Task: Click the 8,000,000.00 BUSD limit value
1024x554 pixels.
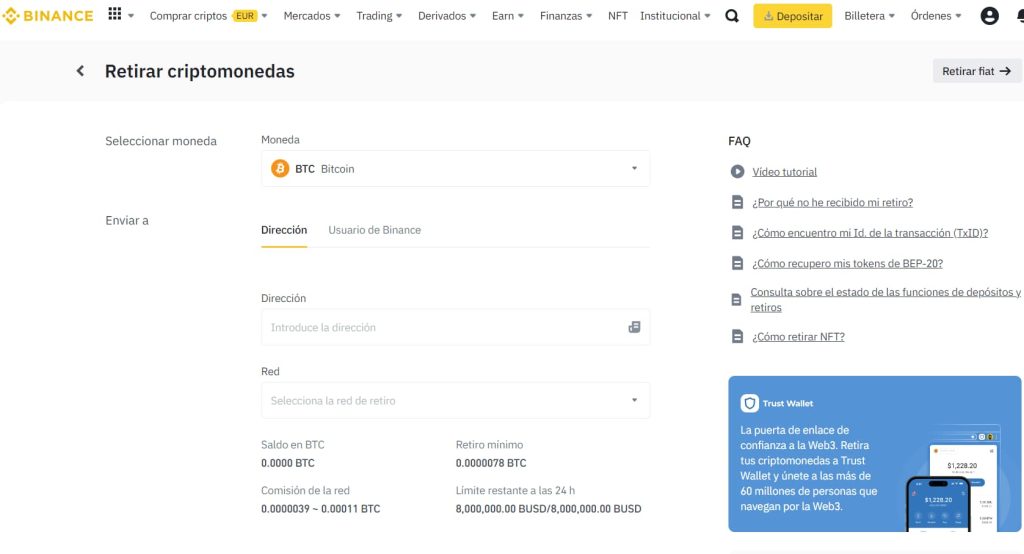Action: pyautogui.click(x=549, y=509)
